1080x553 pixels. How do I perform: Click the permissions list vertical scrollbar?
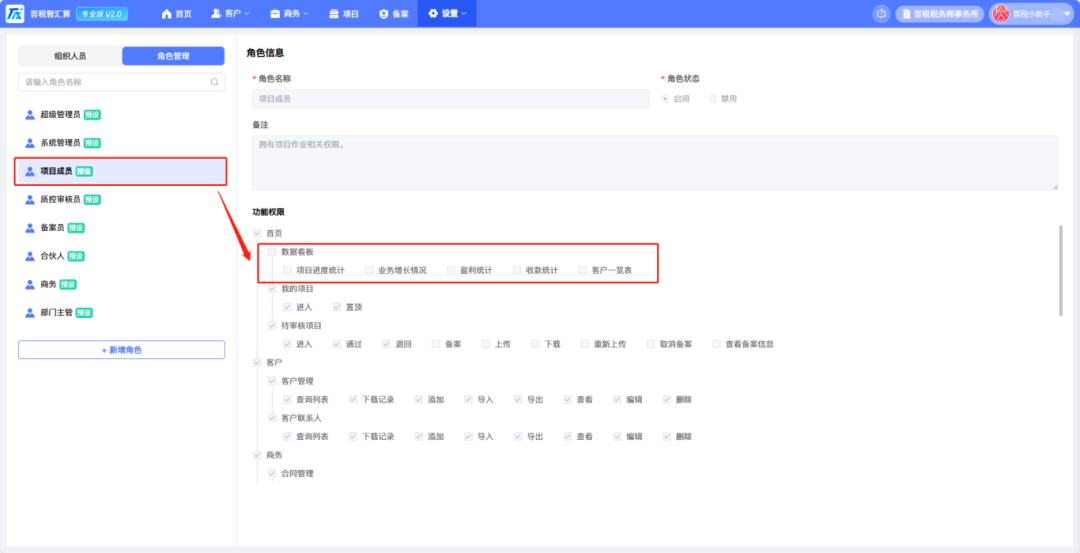coord(1061,270)
